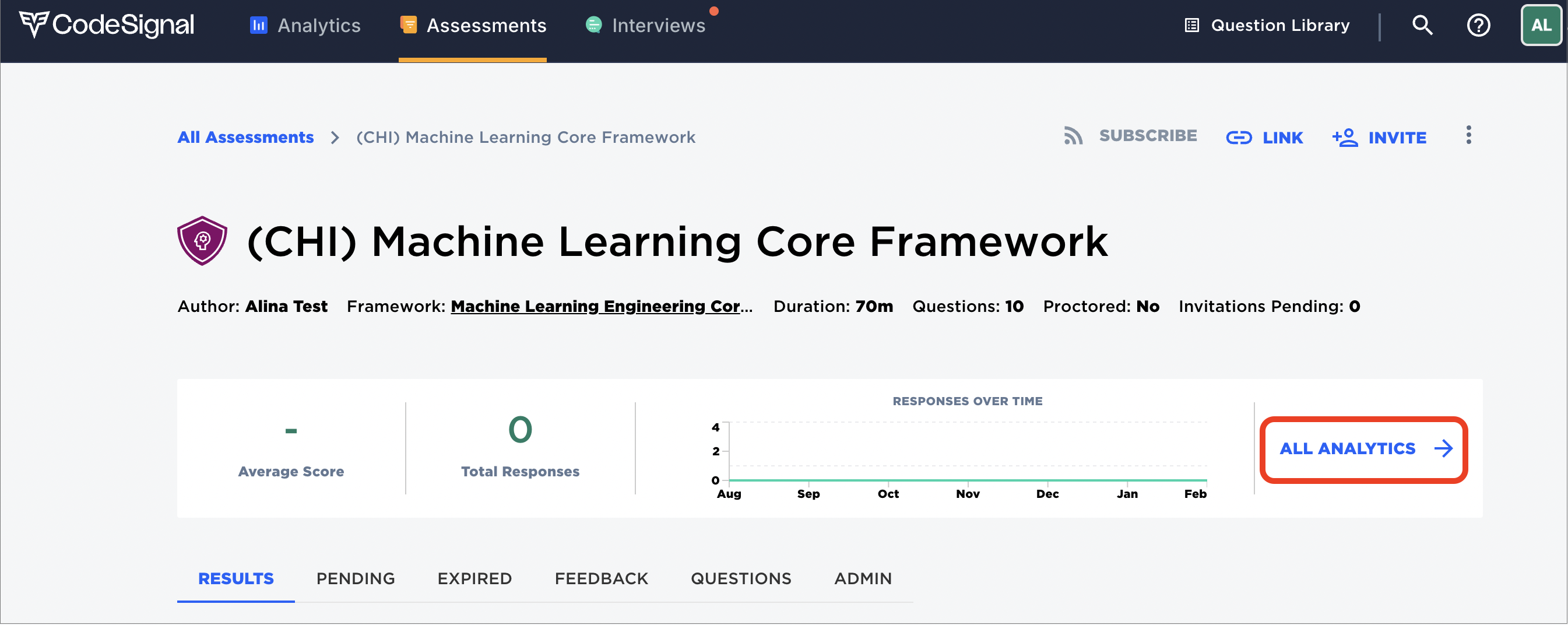Switch to the Feedback tab
This screenshot has height=625, width=1568.
click(x=602, y=579)
